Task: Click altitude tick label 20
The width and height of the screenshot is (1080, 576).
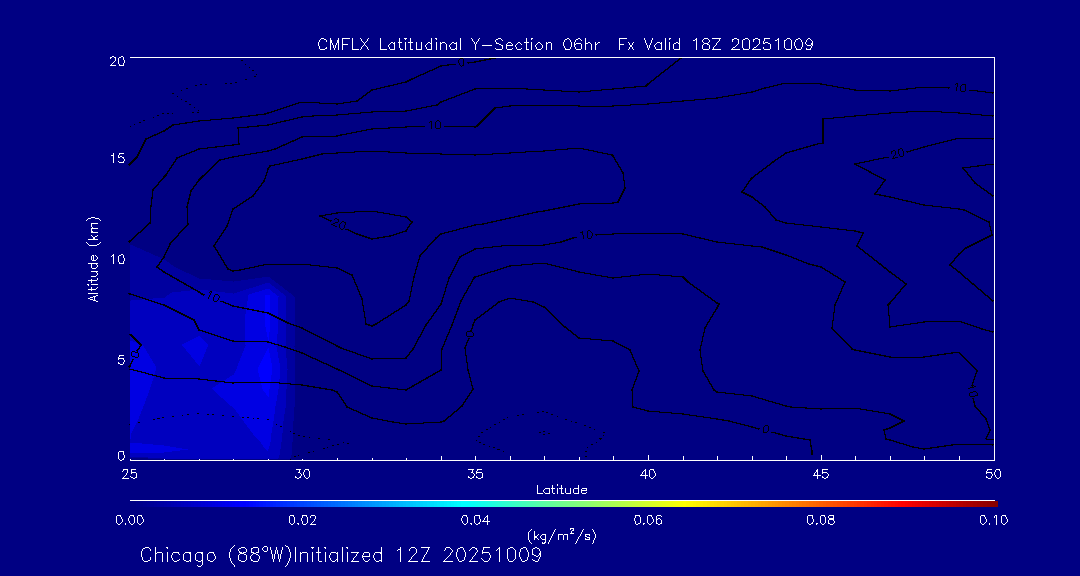Action: (117, 60)
